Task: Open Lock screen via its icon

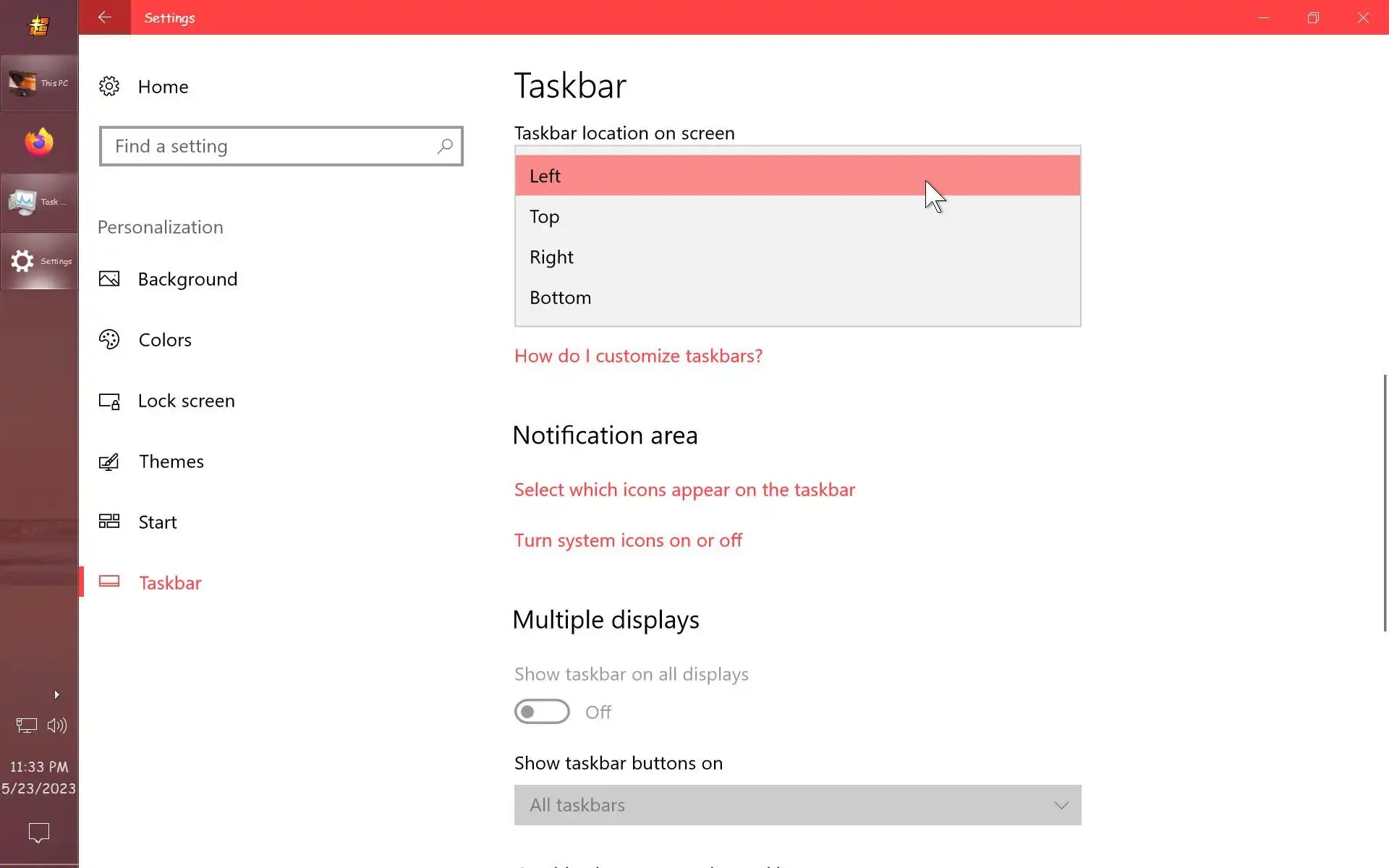Action: coord(109,401)
